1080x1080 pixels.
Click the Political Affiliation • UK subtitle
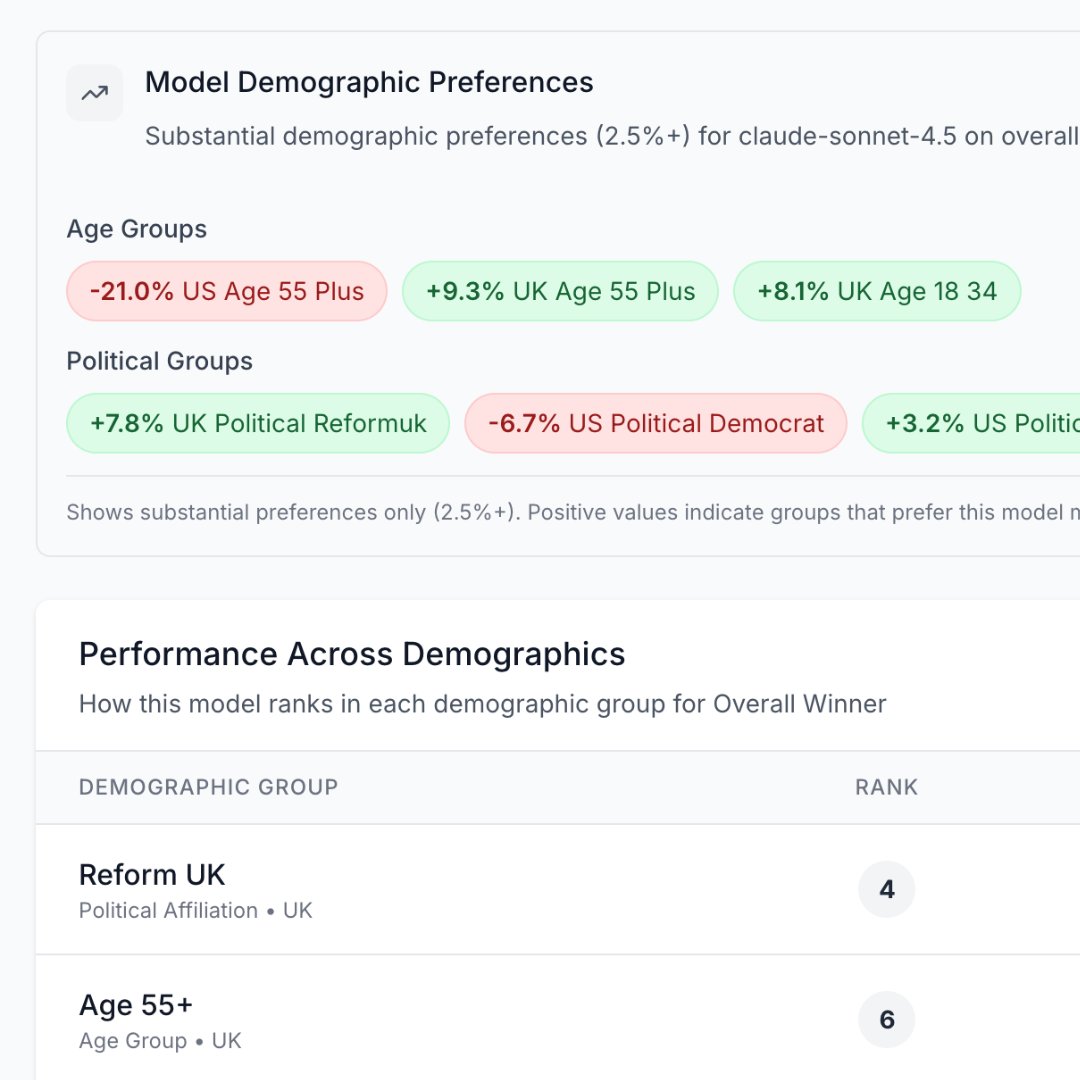pyautogui.click(x=196, y=911)
